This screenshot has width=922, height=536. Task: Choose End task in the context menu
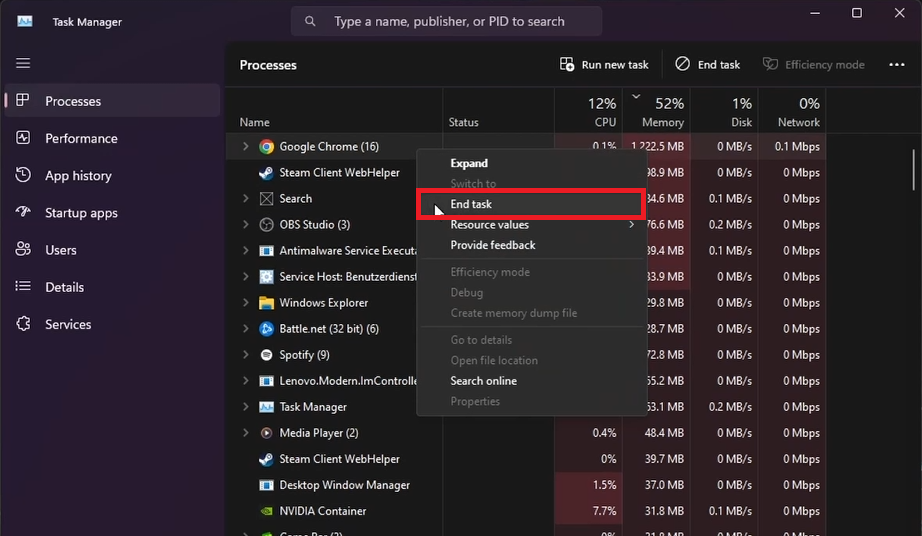pos(531,204)
